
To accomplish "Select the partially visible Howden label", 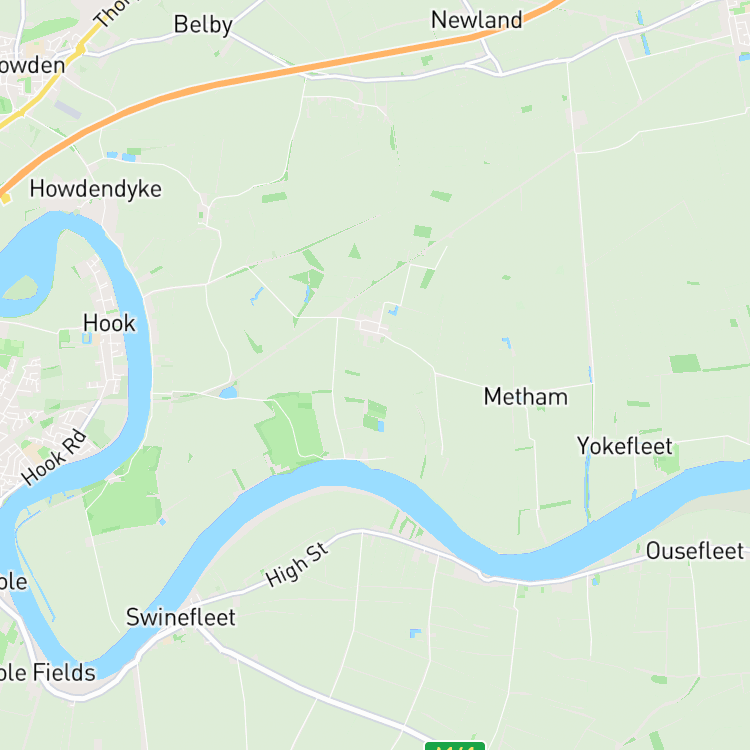I will point(32,66).
